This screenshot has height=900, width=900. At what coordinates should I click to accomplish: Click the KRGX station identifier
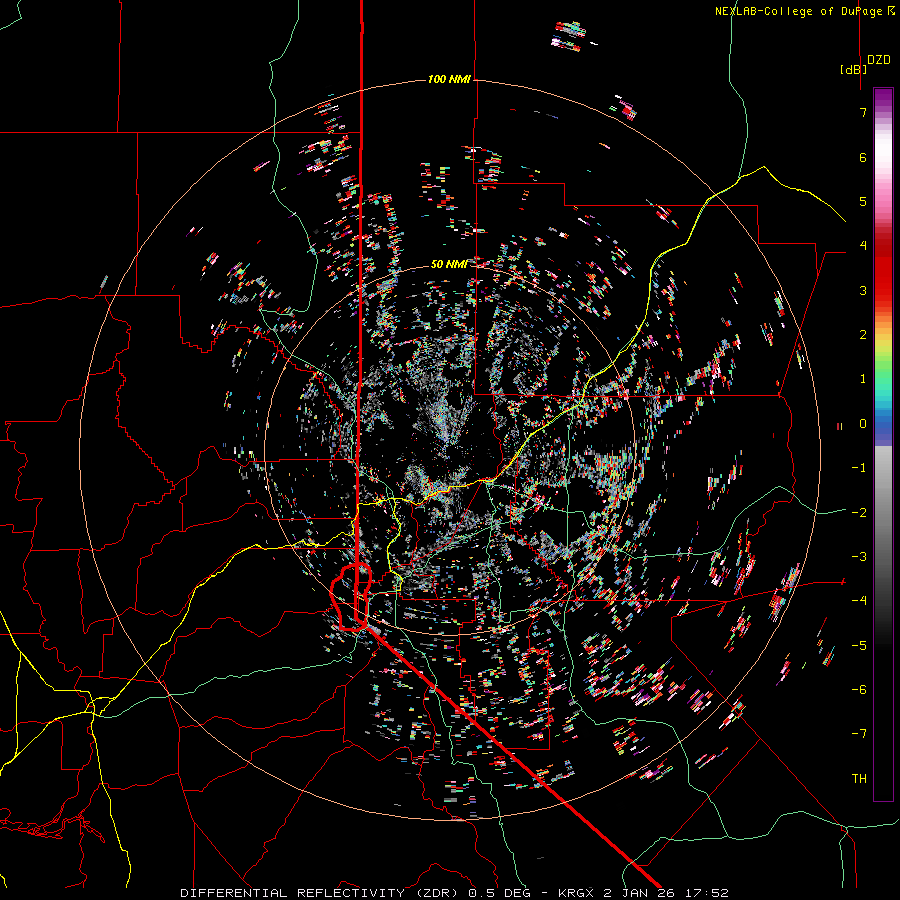pyautogui.click(x=575, y=893)
